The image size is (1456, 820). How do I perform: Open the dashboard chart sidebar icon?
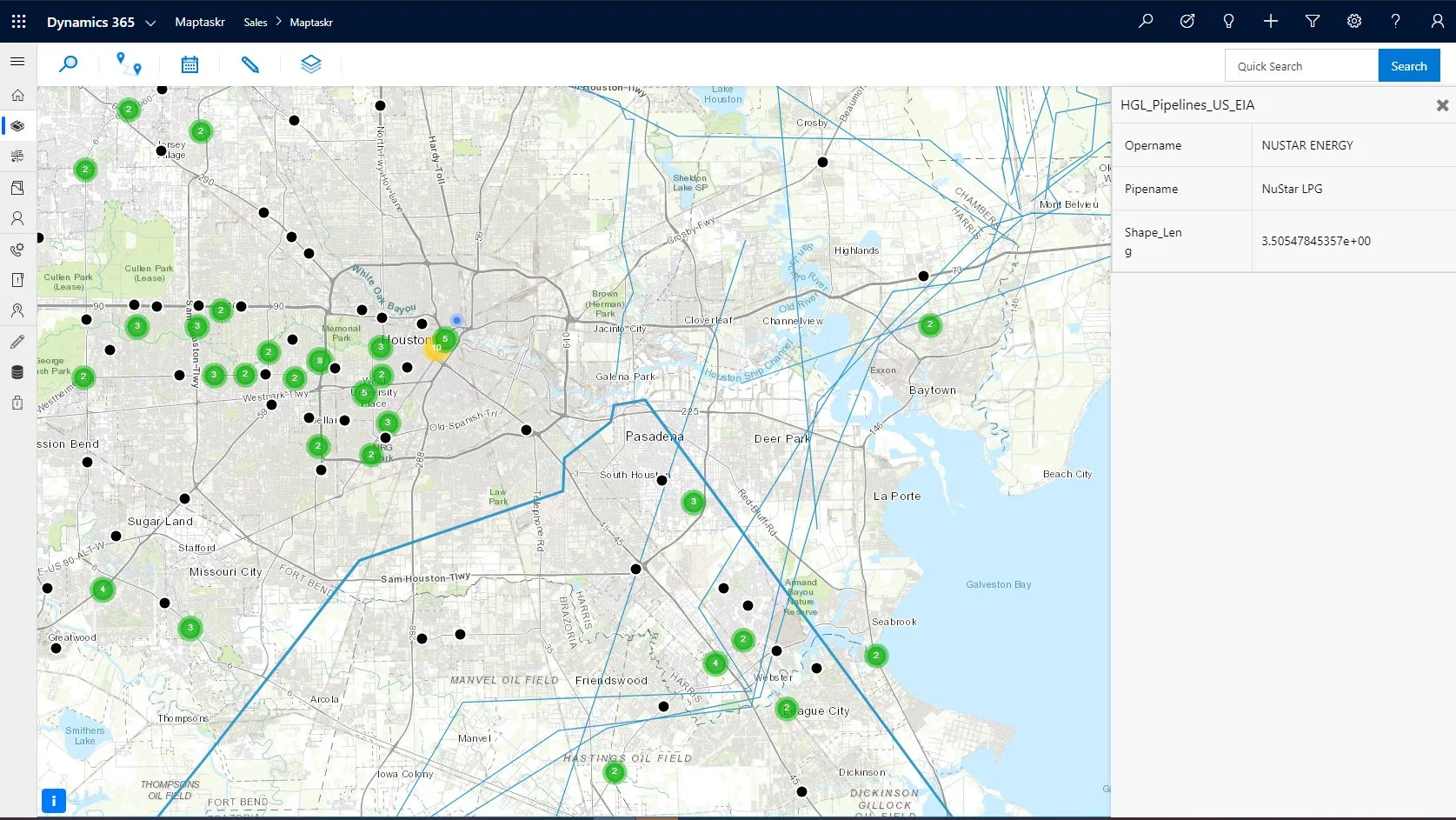point(17,157)
